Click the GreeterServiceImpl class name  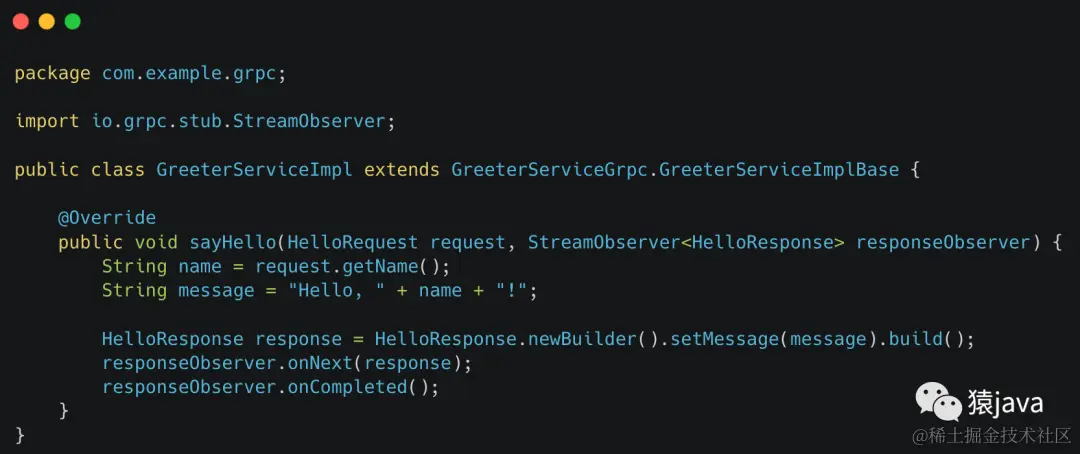click(255, 169)
